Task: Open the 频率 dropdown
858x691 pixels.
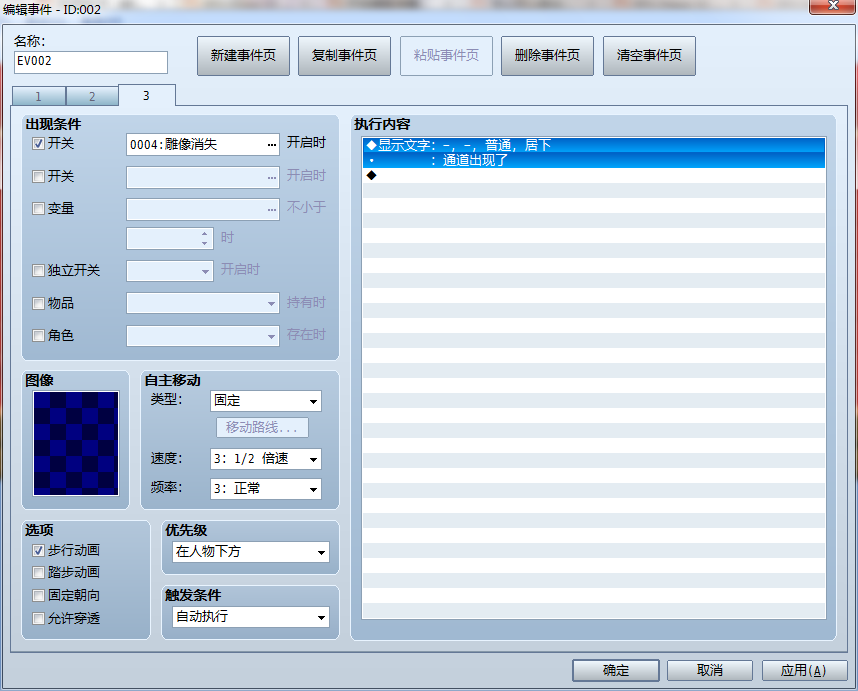Action: [266, 489]
